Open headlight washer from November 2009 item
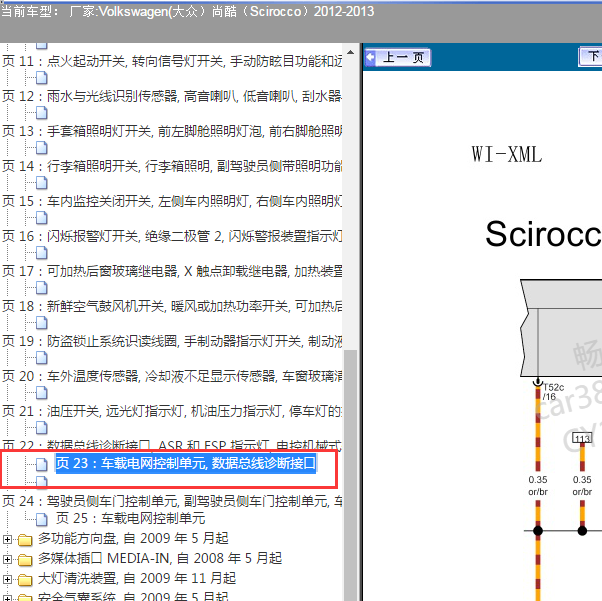 pyautogui.click(x=137, y=578)
